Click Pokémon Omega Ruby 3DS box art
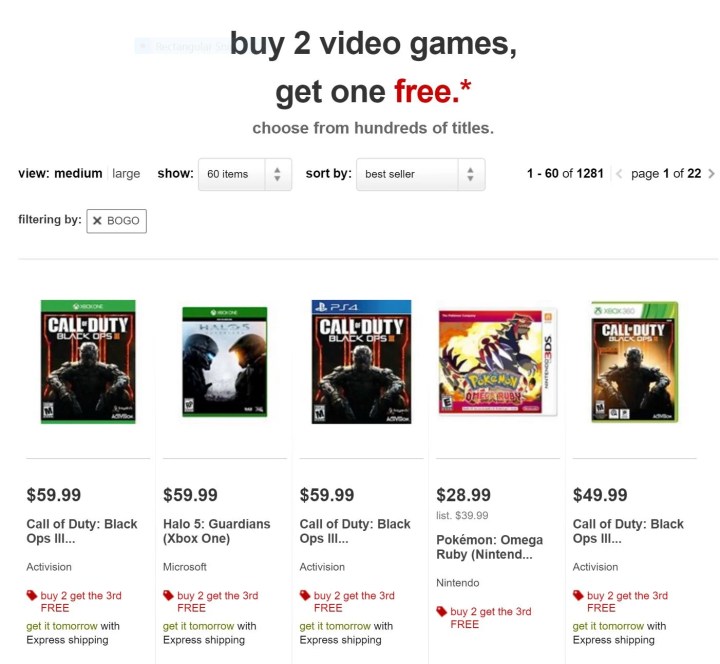 click(498, 361)
